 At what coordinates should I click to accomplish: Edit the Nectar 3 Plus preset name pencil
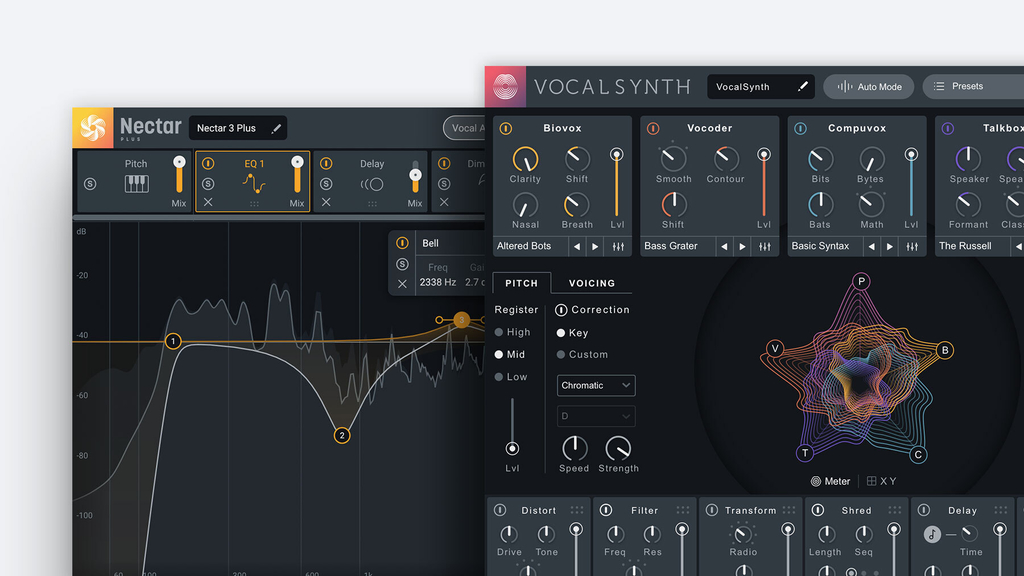pos(276,129)
